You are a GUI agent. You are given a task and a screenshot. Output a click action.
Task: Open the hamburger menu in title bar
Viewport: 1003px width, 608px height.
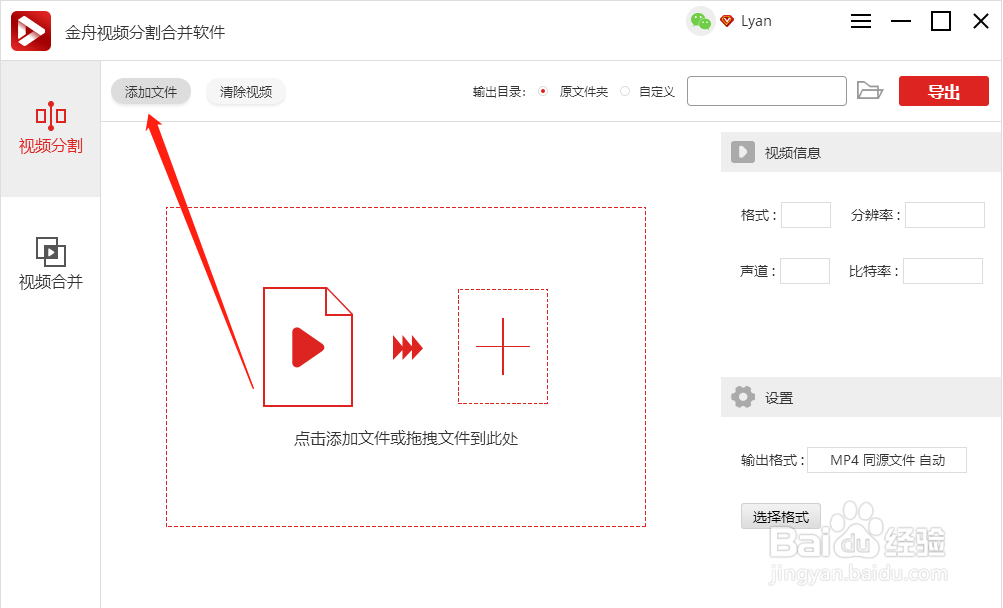[860, 20]
